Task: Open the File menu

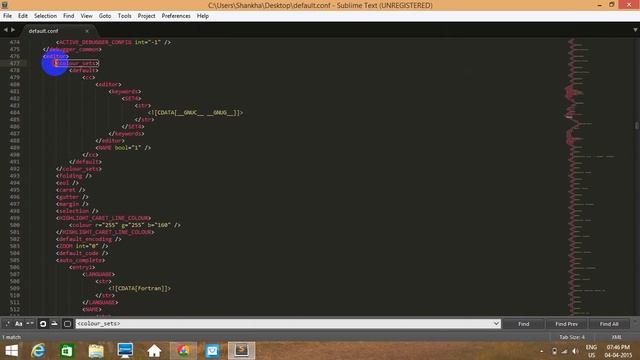Action: pyautogui.click(x=7, y=16)
